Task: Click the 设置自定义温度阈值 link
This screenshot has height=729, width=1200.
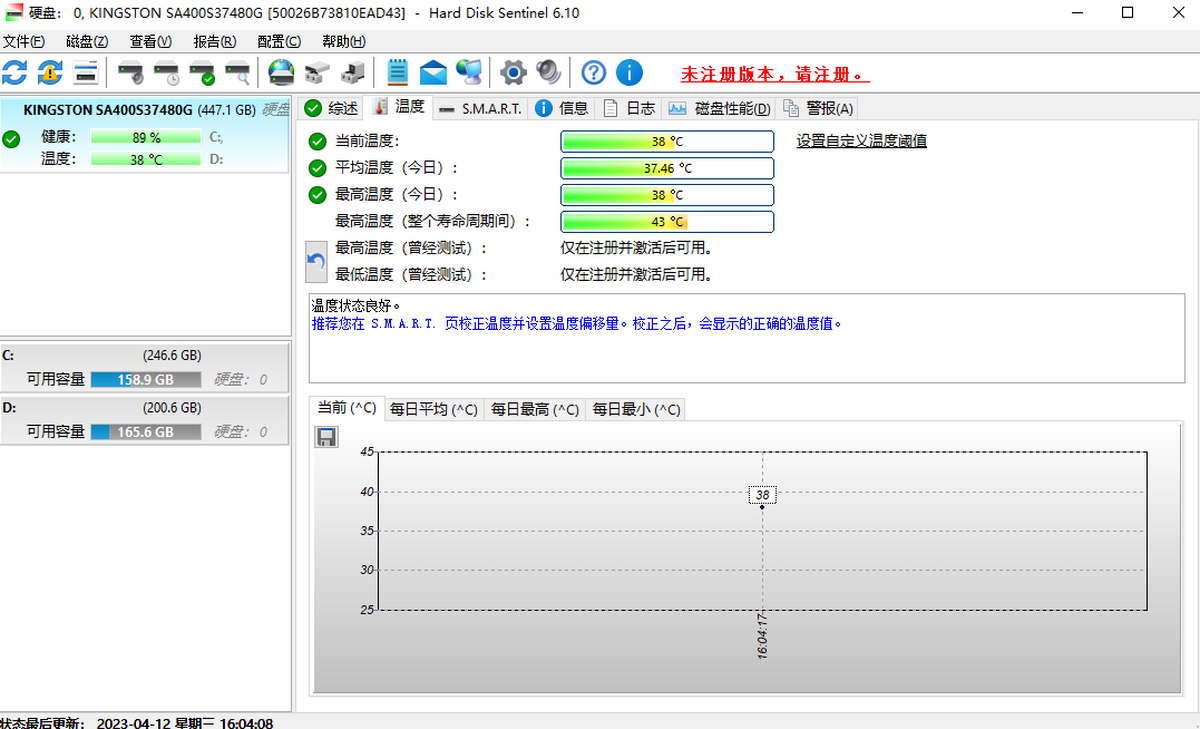Action: [x=862, y=141]
